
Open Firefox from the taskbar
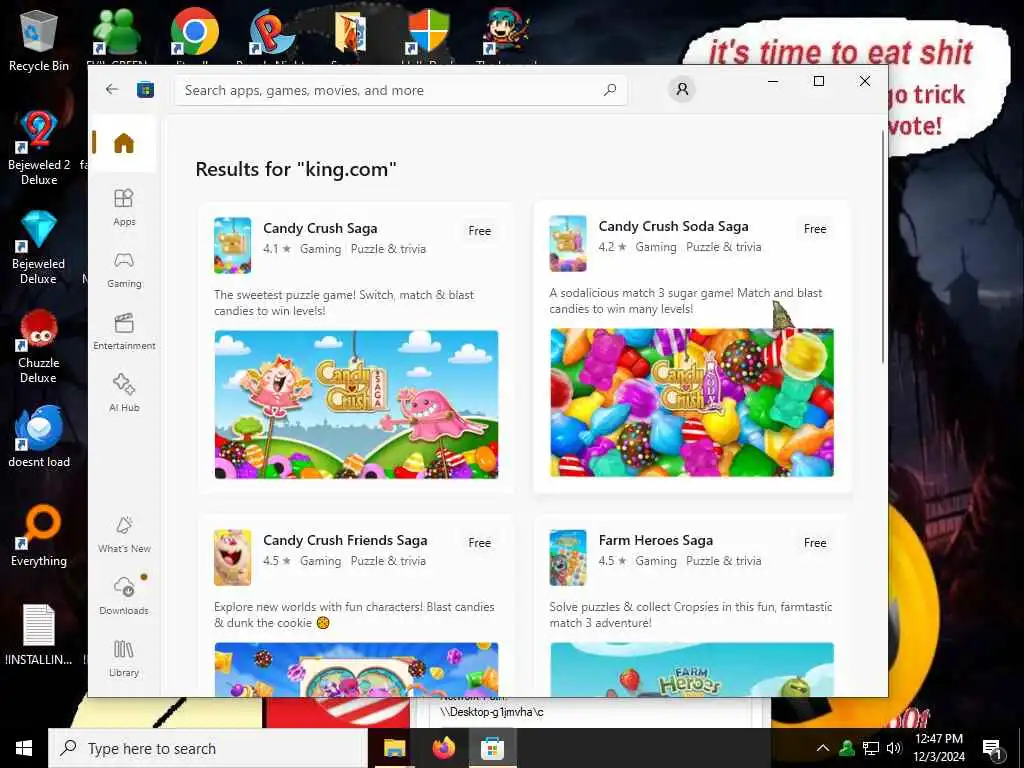click(x=443, y=748)
